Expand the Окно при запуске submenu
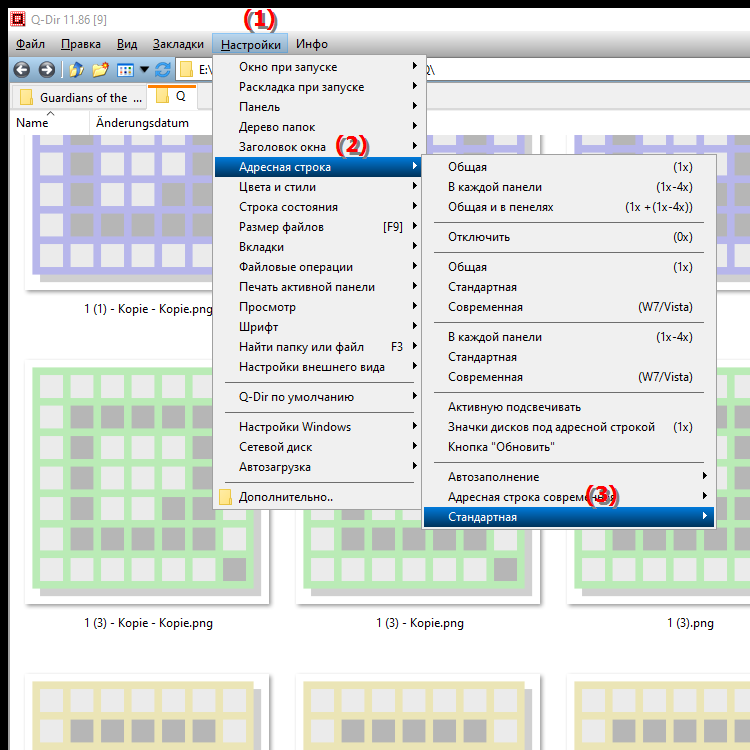Viewport: 750px width, 750px height. click(318, 67)
